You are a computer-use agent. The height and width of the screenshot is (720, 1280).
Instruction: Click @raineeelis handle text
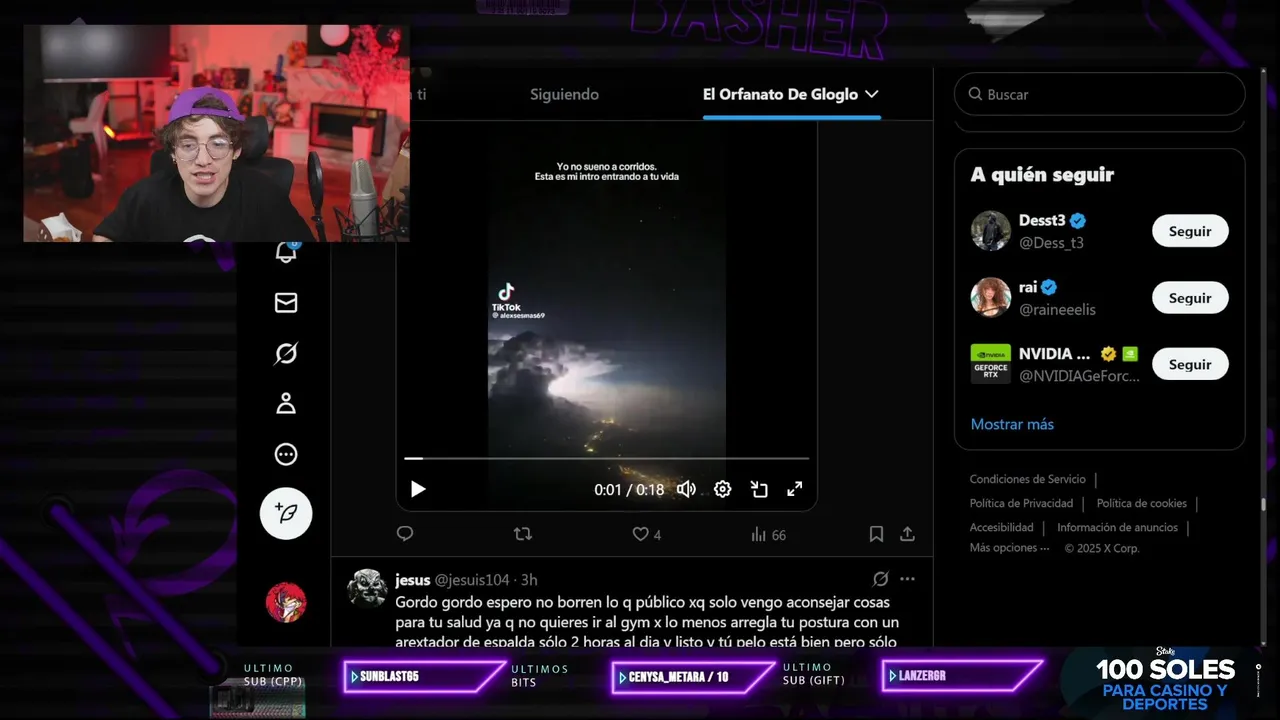[1057, 310]
